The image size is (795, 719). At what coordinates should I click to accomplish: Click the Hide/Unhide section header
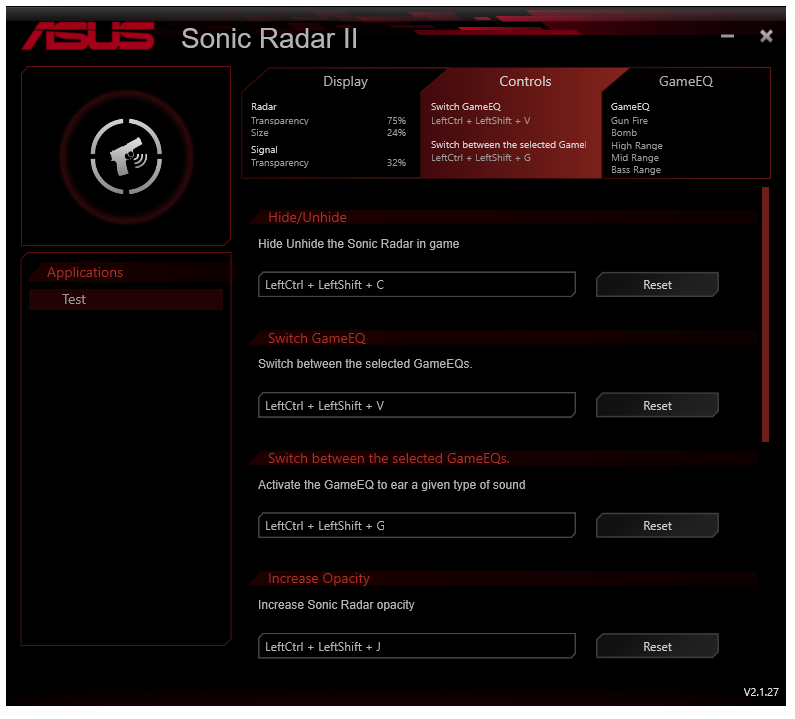307,218
